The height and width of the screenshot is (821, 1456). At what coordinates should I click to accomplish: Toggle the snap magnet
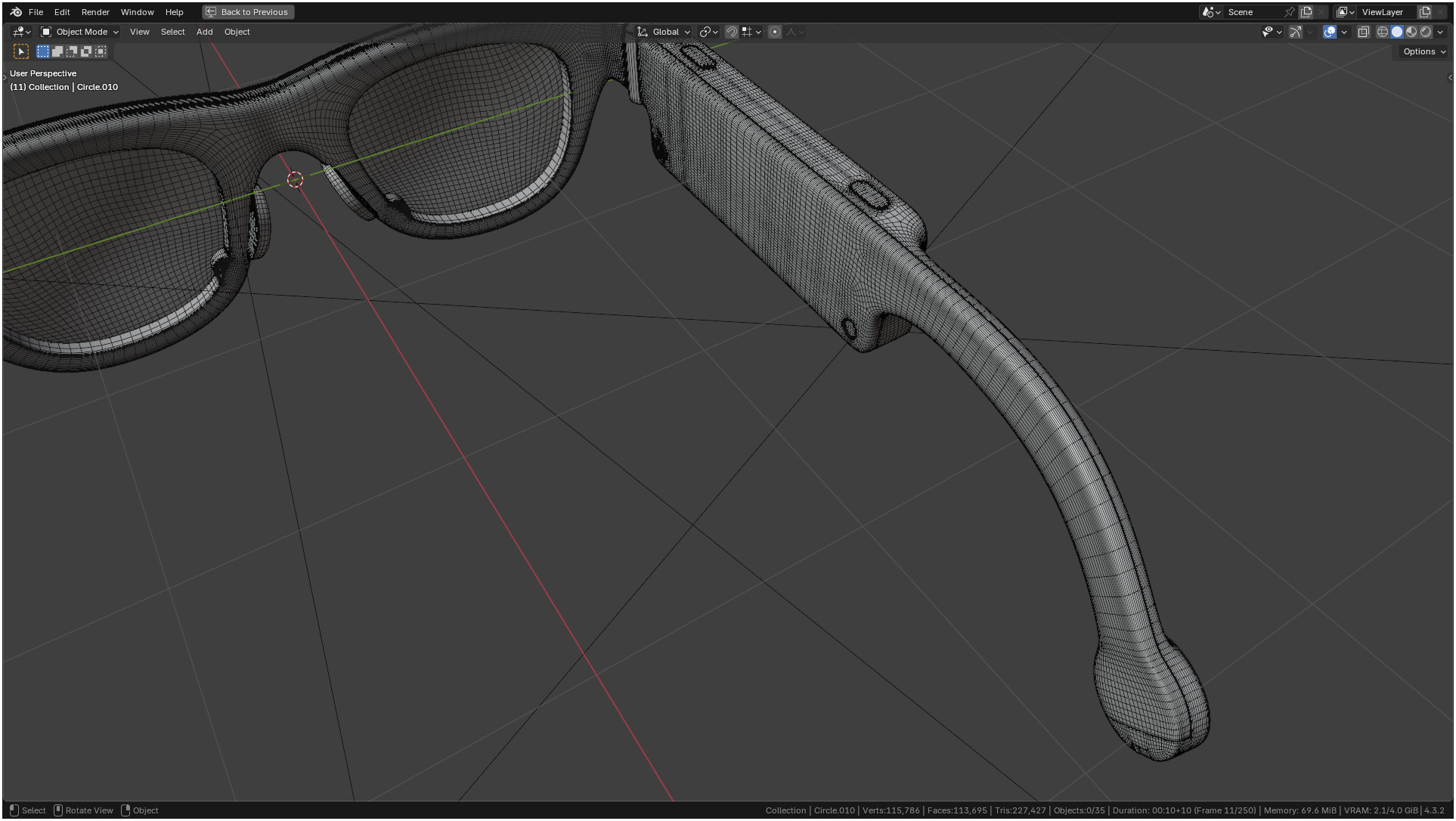point(731,32)
